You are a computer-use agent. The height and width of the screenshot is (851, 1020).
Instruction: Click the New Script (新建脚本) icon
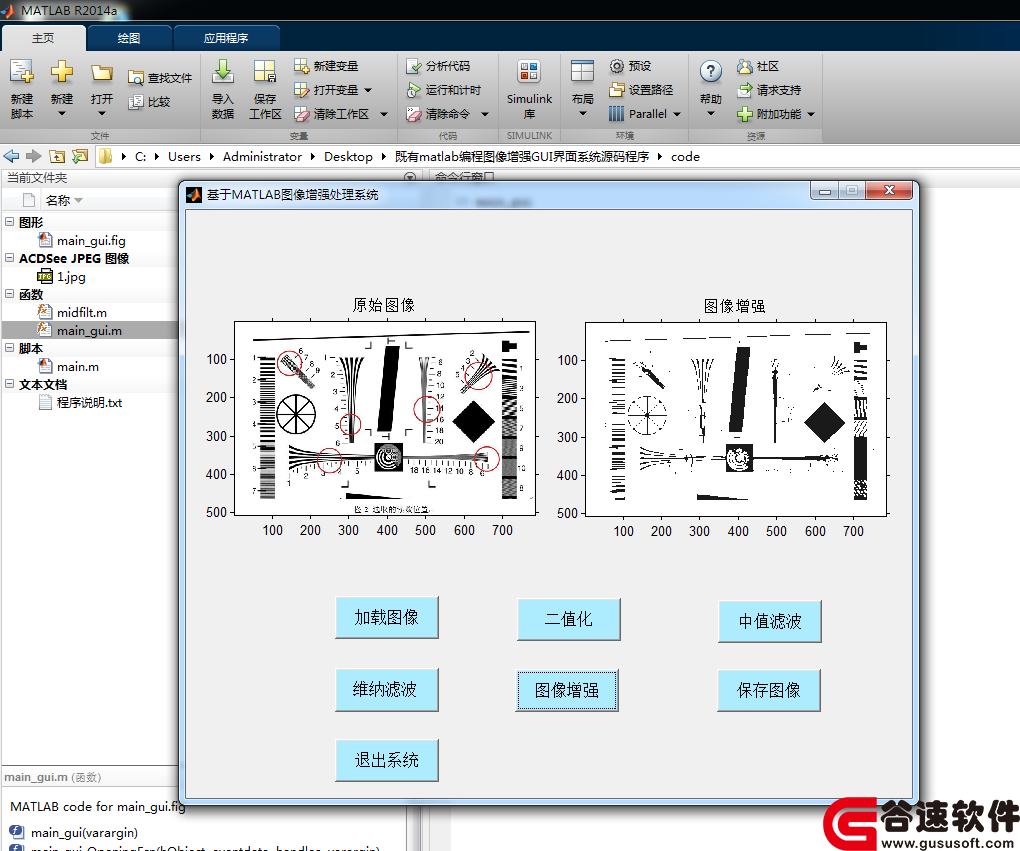pyautogui.click(x=21, y=72)
